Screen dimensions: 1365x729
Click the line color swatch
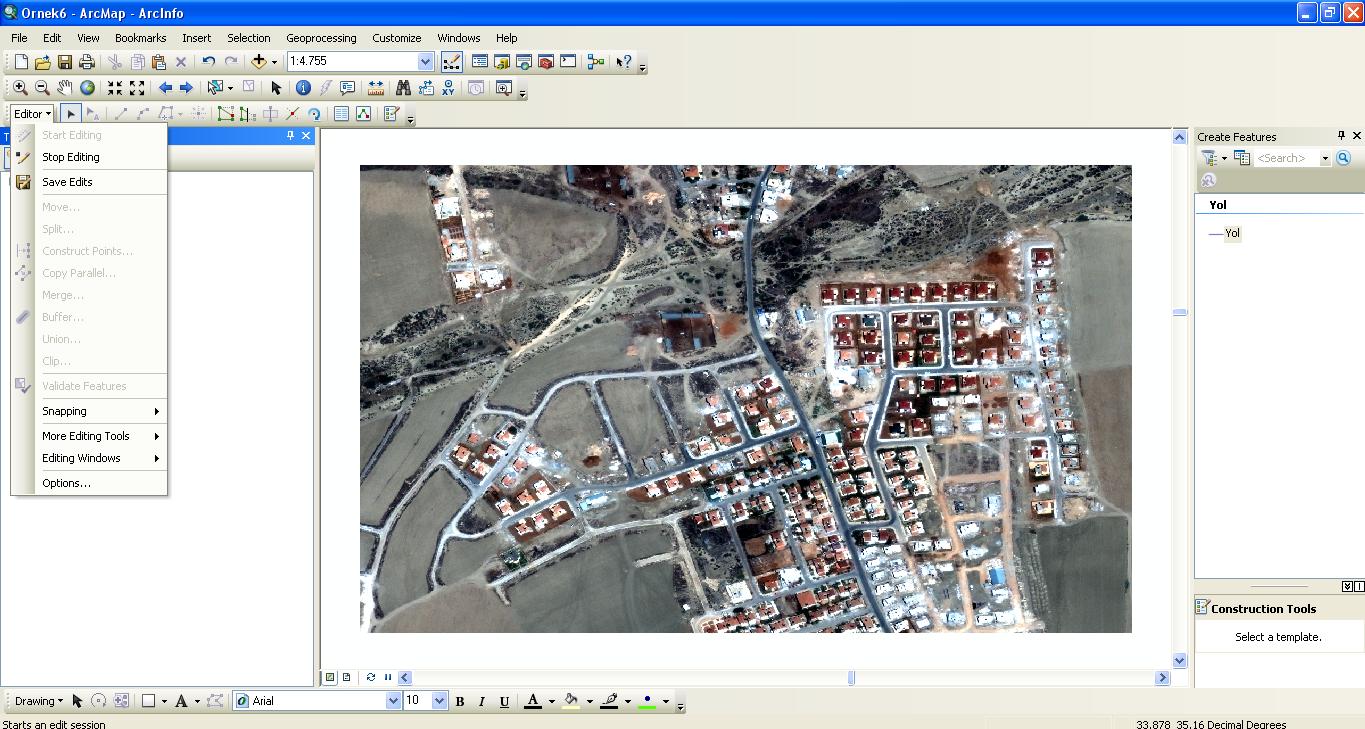tap(609, 701)
